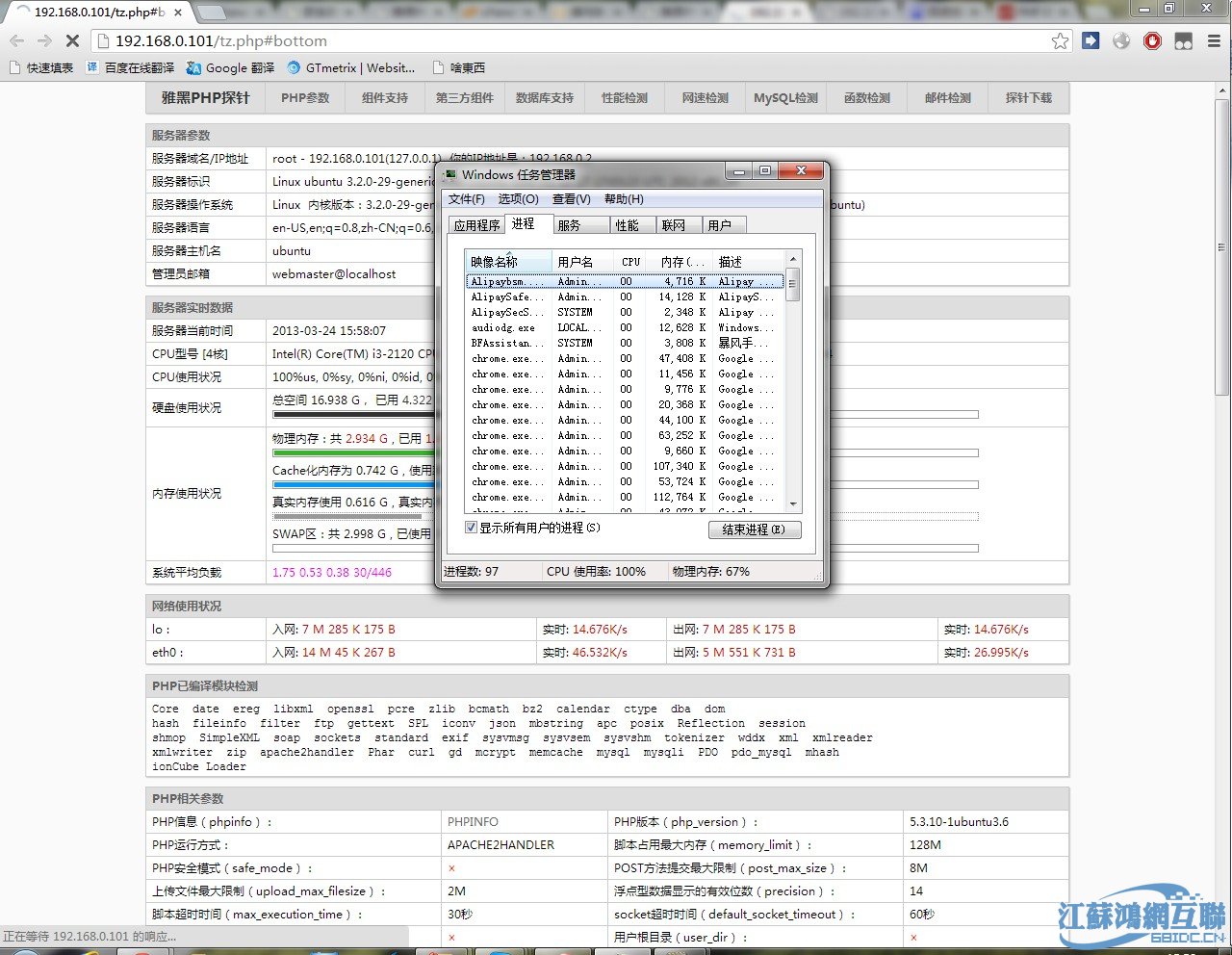Switch to the 用户 tab
Image resolution: width=1232 pixels, height=955 pixels.
pyautogui.click(x=723, y=225)
